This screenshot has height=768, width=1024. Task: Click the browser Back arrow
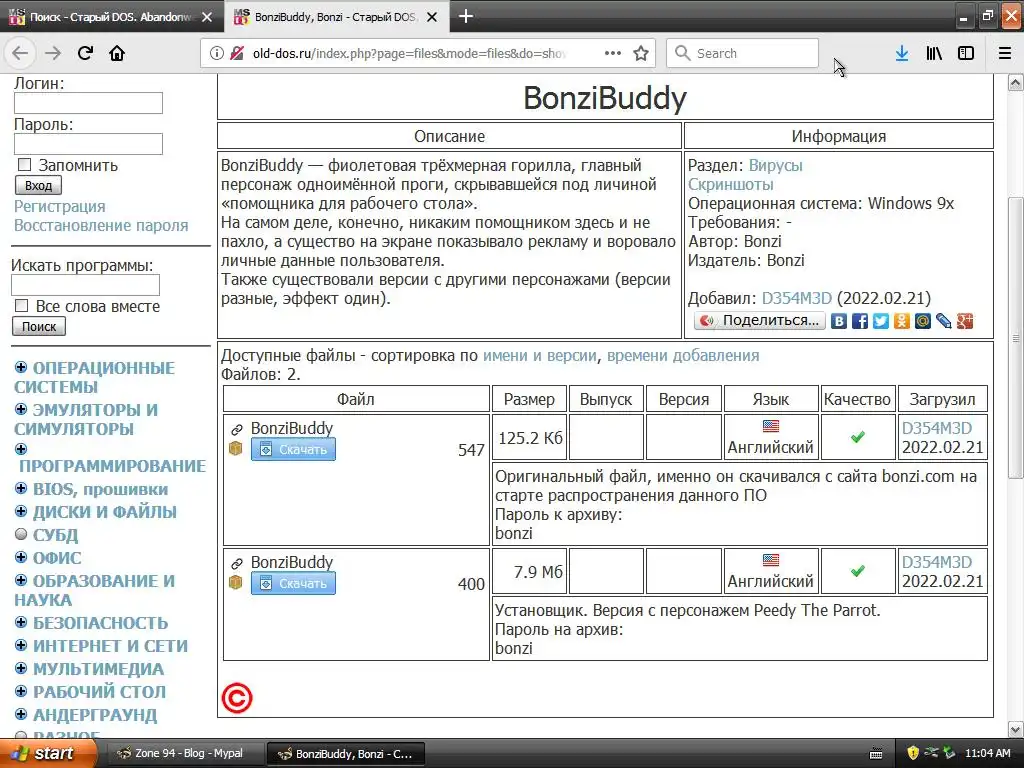coord(20,53)
